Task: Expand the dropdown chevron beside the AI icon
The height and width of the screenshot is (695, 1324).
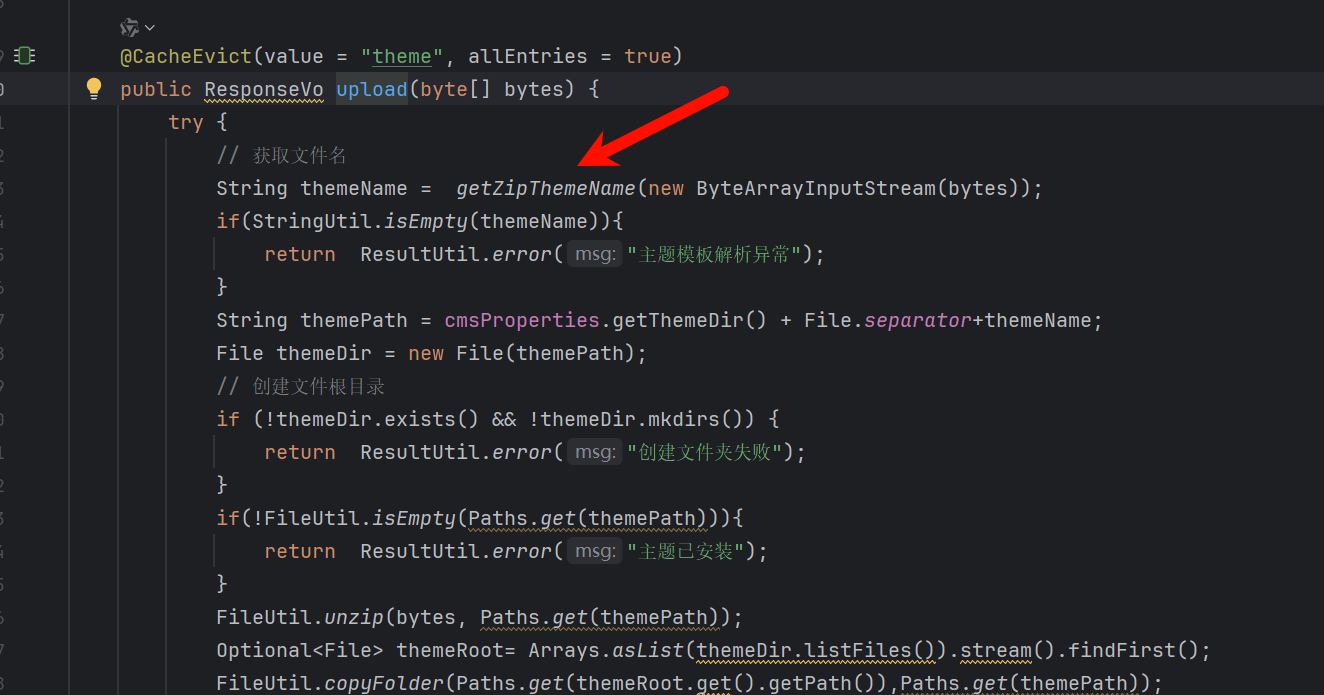Action: point(150,27)
